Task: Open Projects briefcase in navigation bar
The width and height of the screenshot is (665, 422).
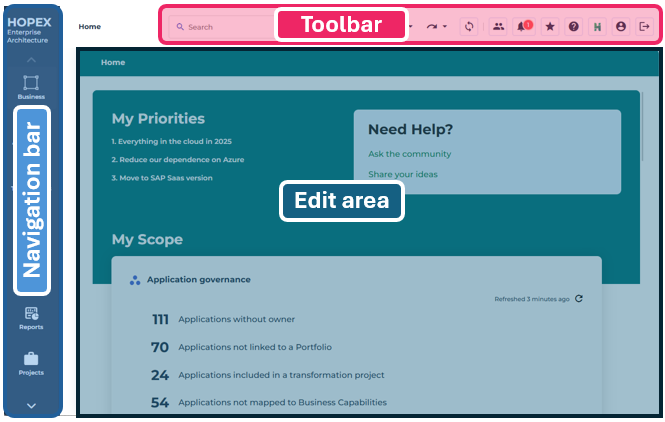Action: click(31, 364)
